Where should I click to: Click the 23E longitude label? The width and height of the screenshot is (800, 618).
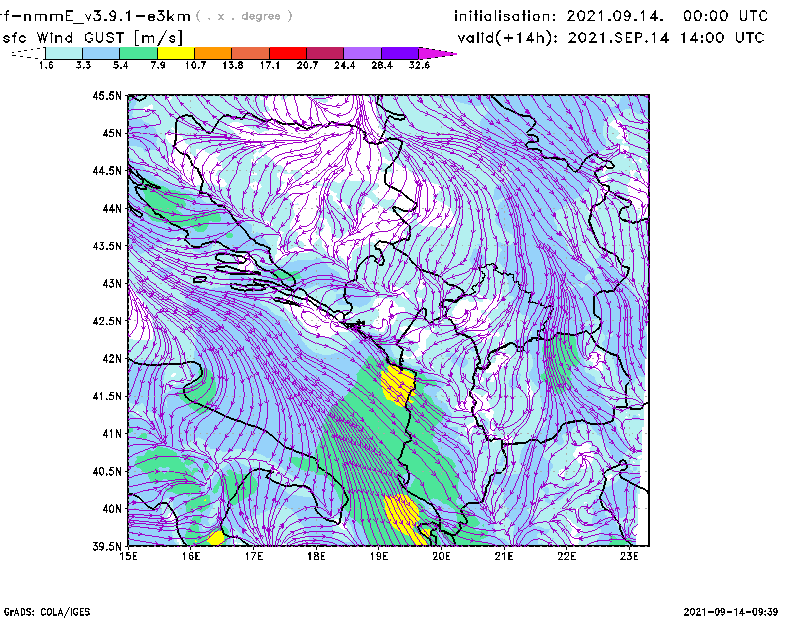[629, 556]
